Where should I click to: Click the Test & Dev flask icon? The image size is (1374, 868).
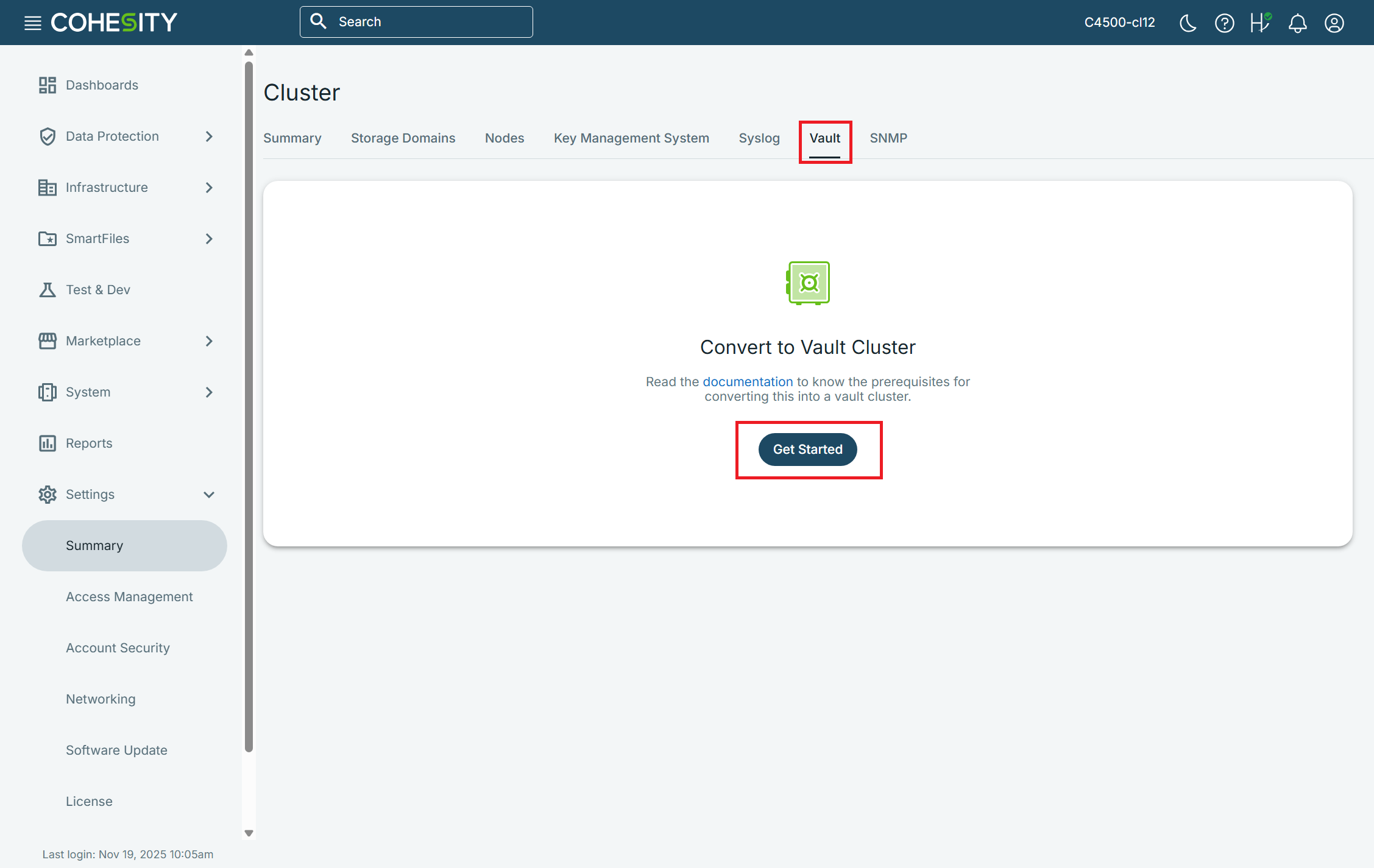[47, 290]
